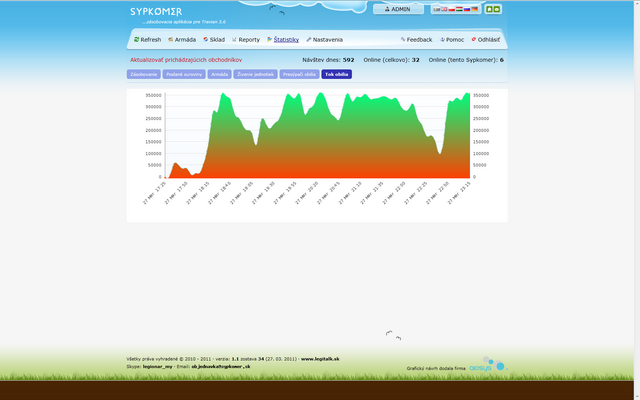This screenshot has height=400, width=640.
Task: Open the Feedback form
Action: click(x=417, y=40)
